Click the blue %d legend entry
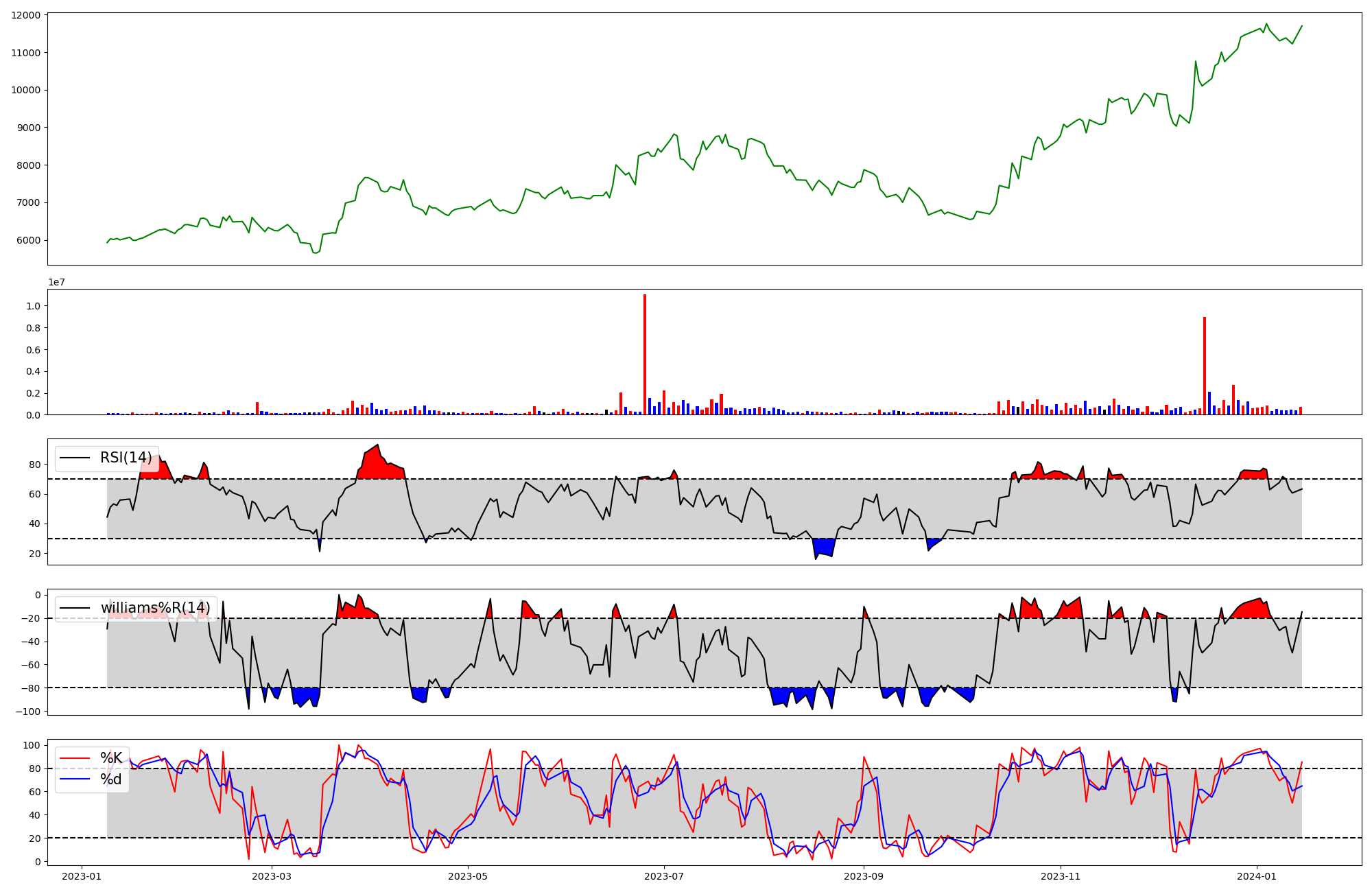The width and height of the screenshot is (1372, 892). [x=111, y=779]
